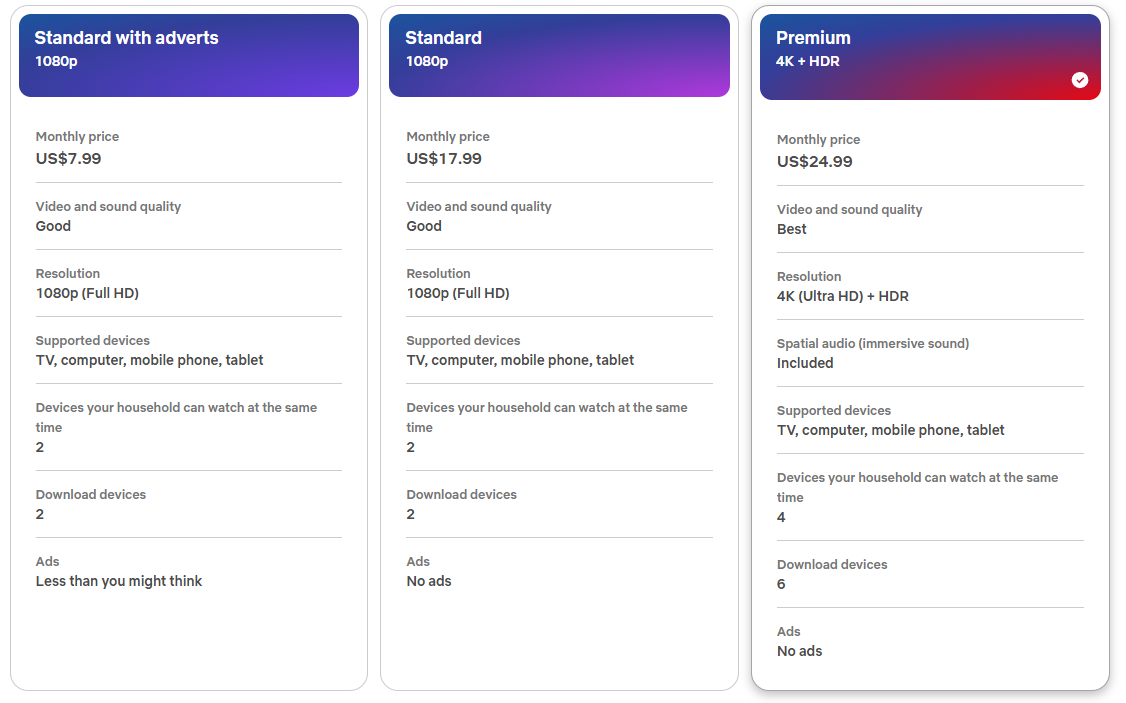Click the US$17.99 monthly price
The width and height of the screenshot is (1126, 703).
click(444, 158)
